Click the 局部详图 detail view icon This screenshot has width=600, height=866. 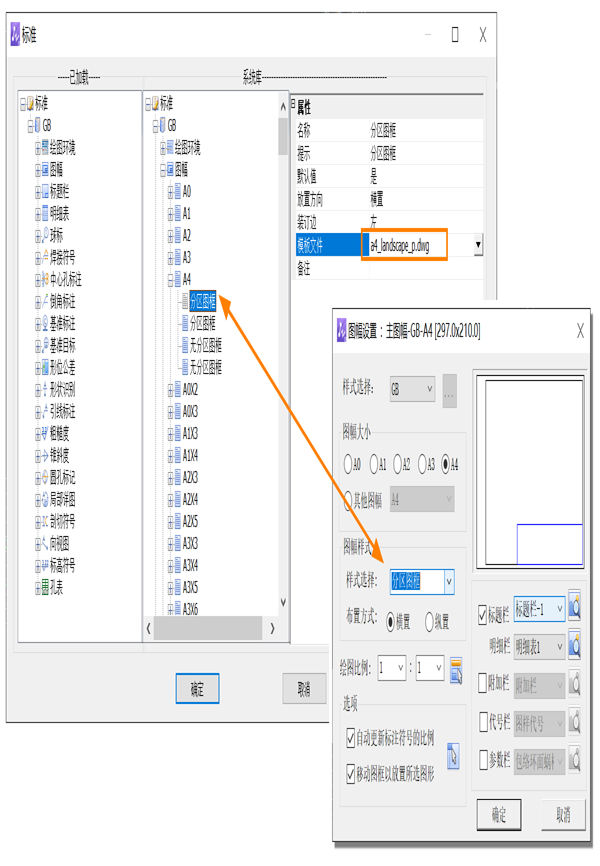(x=45, y=499)
